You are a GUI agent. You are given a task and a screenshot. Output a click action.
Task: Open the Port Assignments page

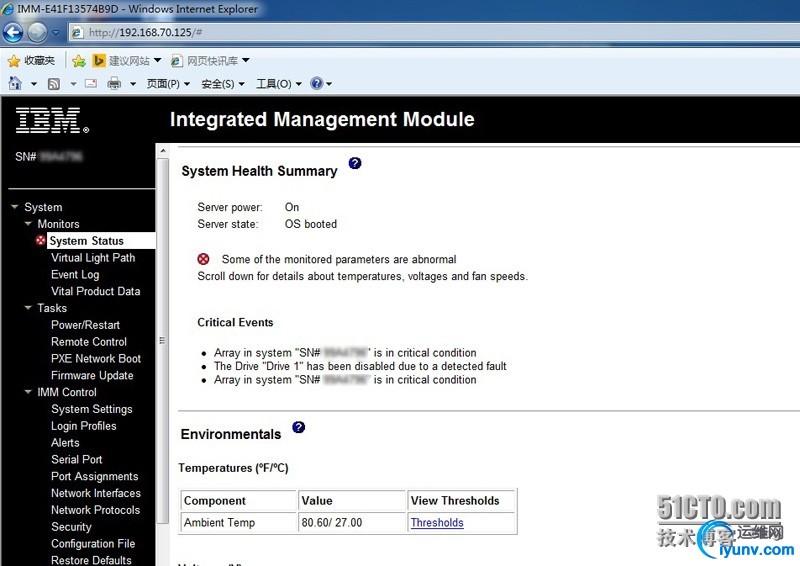94,477
